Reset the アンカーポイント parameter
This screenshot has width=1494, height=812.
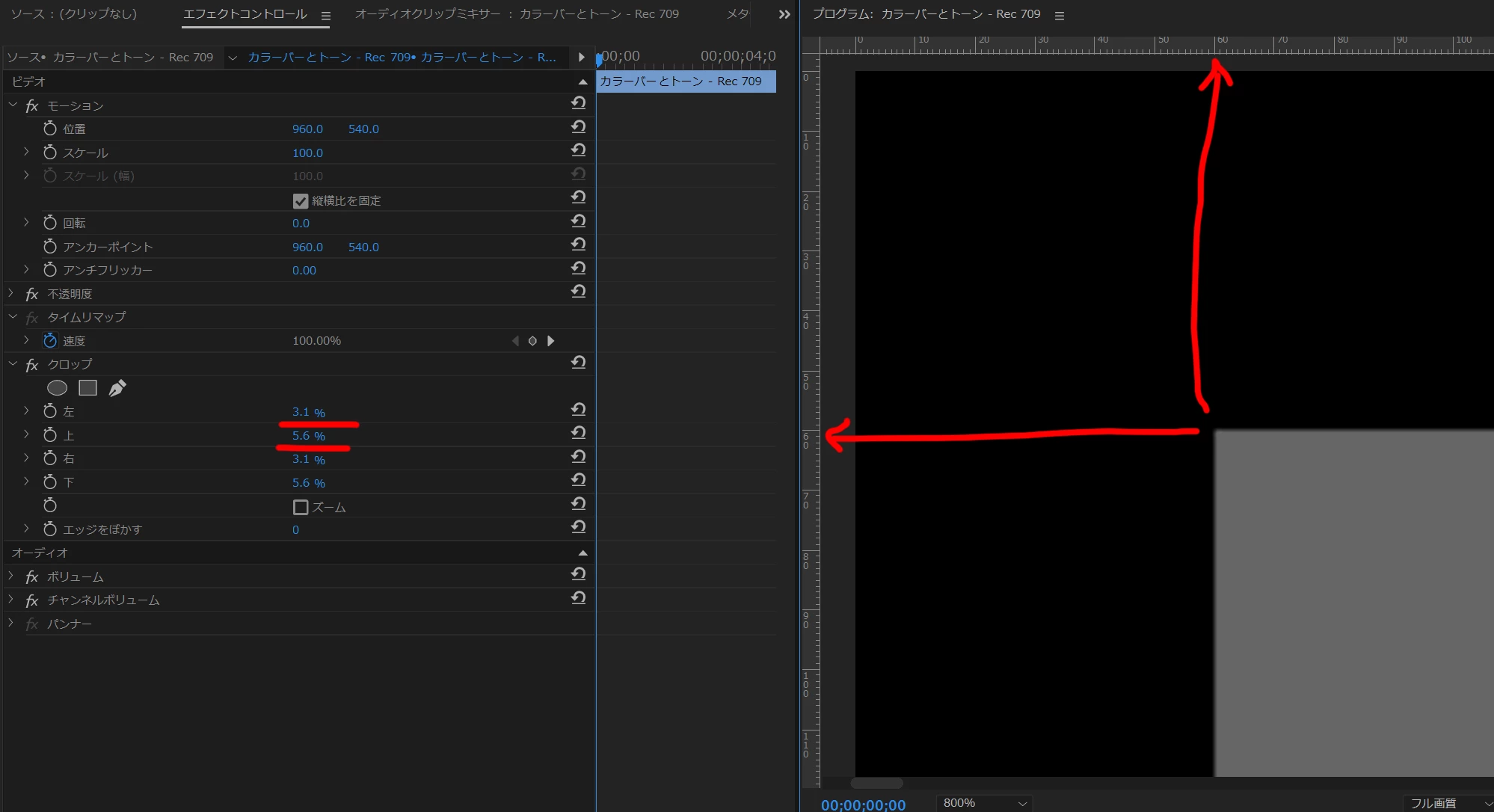[578, 244]
